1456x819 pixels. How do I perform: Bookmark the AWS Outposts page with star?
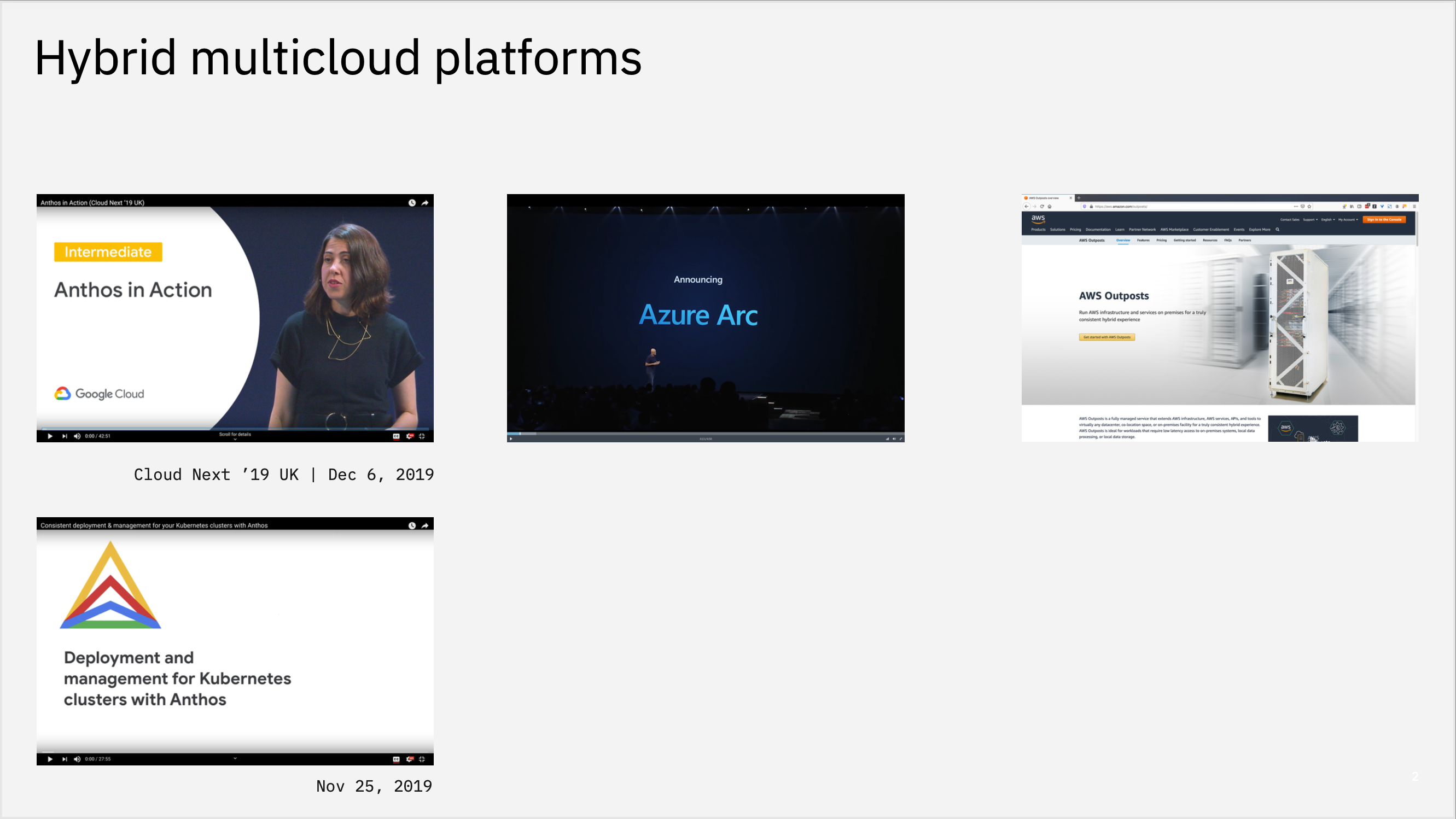(1309, 207)
